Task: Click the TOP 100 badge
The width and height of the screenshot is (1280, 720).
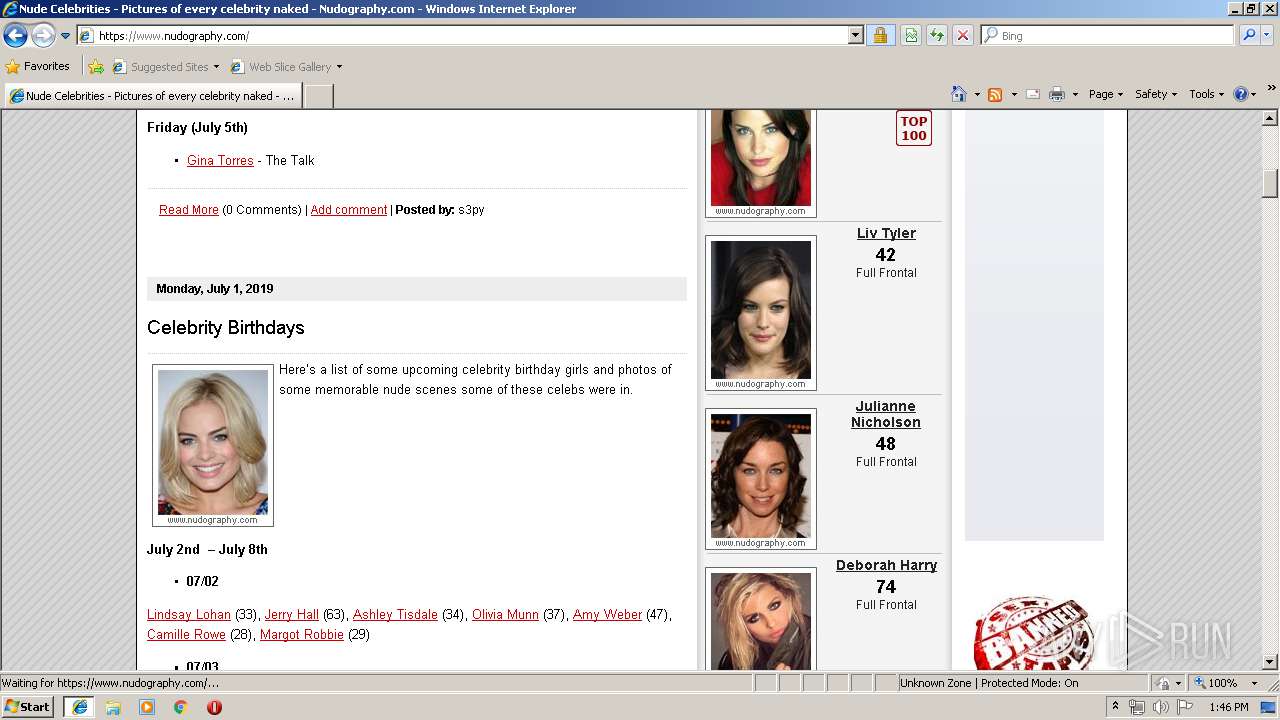Action: (914, 128)
